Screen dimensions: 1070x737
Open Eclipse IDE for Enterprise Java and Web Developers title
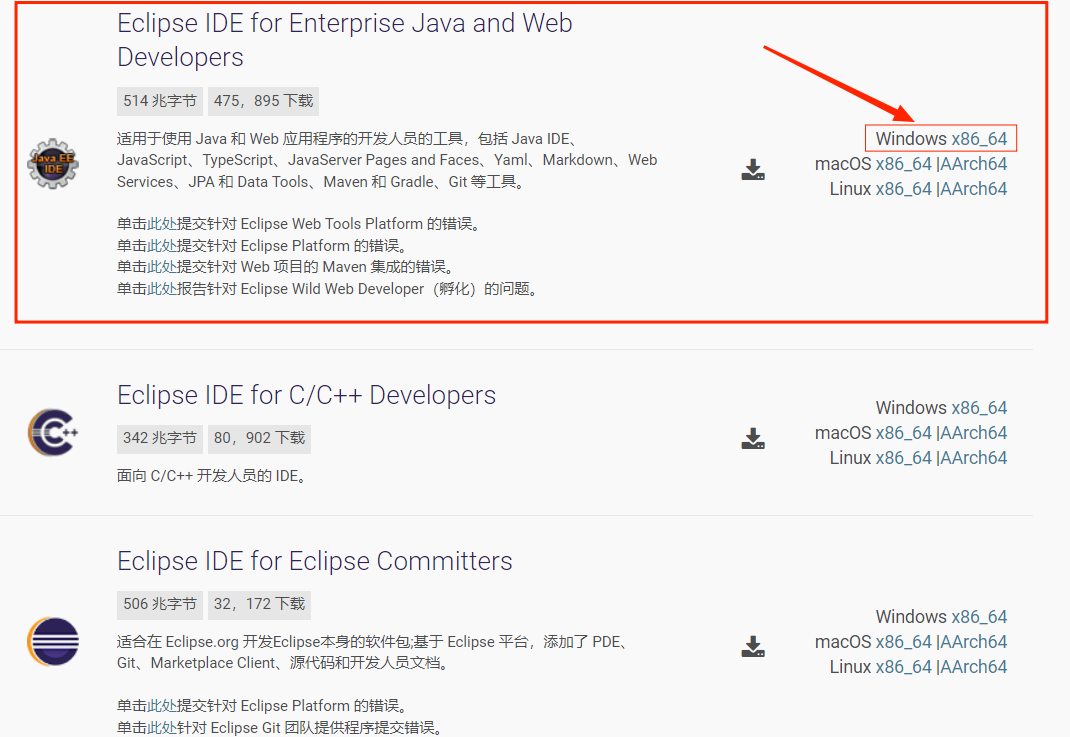[345, 40]
